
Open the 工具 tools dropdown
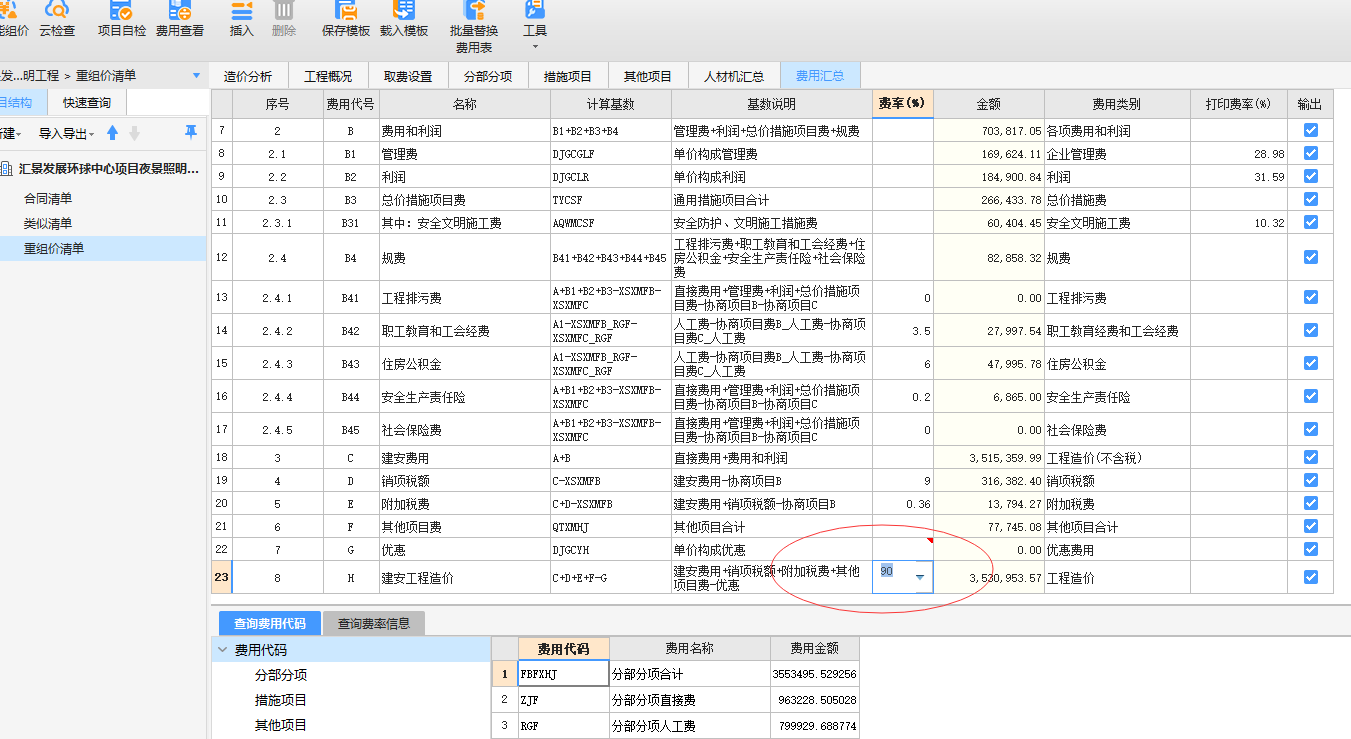pos(535,27)
